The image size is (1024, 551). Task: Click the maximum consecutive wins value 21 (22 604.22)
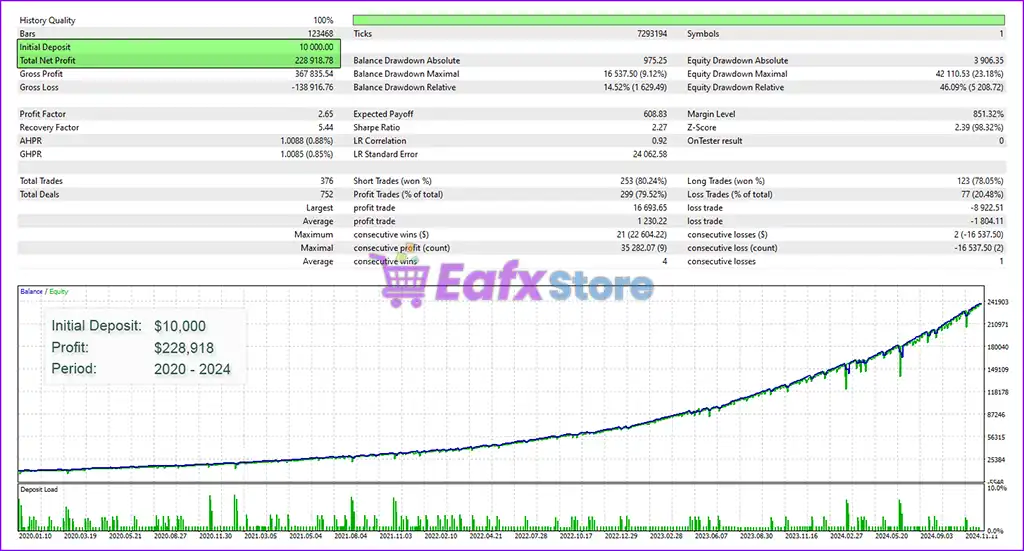coord(642,234)
